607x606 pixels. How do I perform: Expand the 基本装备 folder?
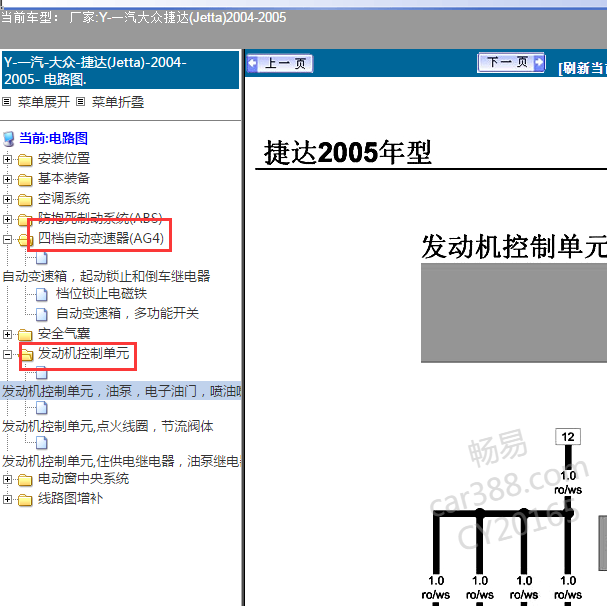click(x=7, y=179)
